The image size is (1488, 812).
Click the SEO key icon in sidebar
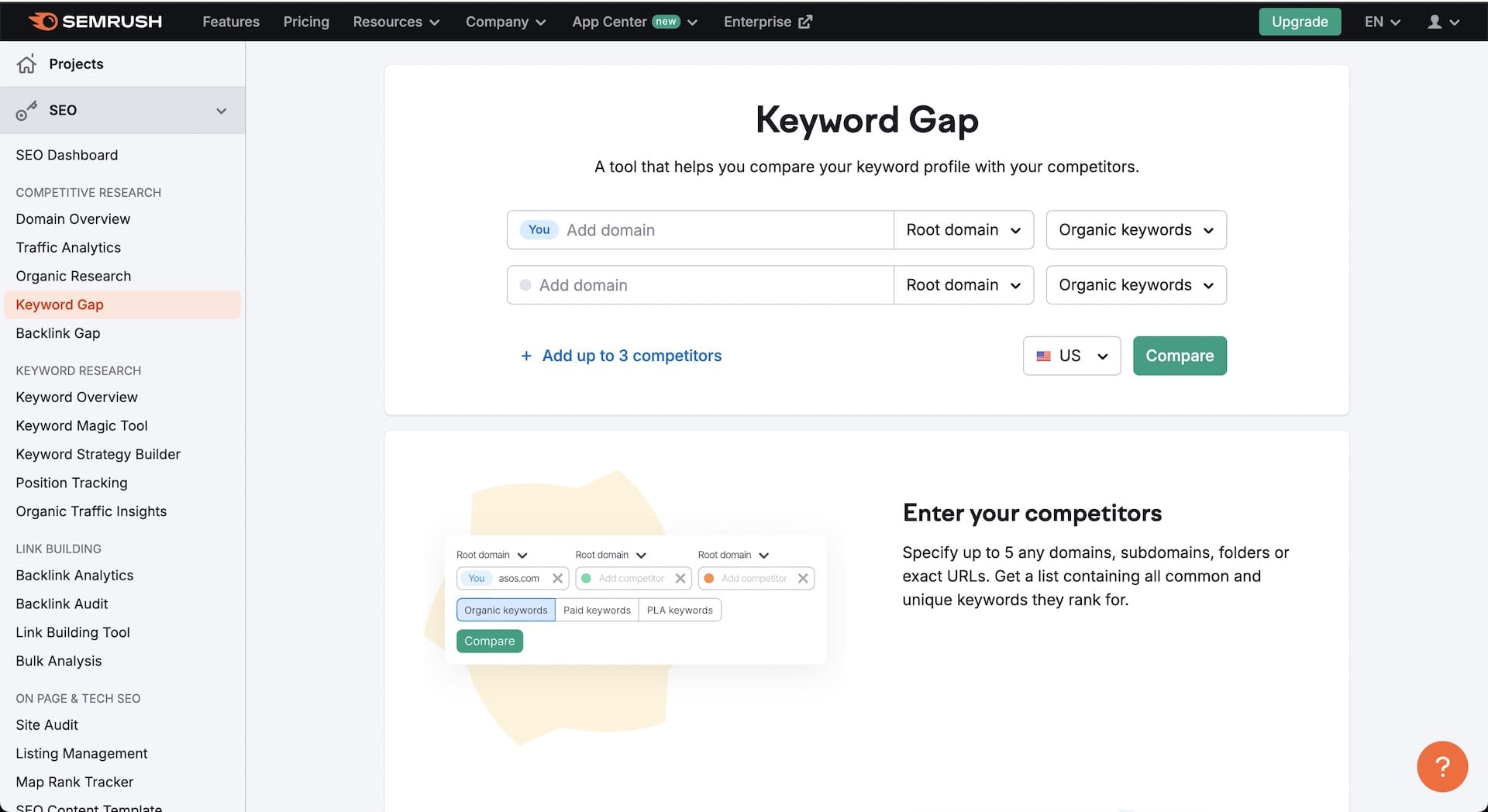(26, 111)
